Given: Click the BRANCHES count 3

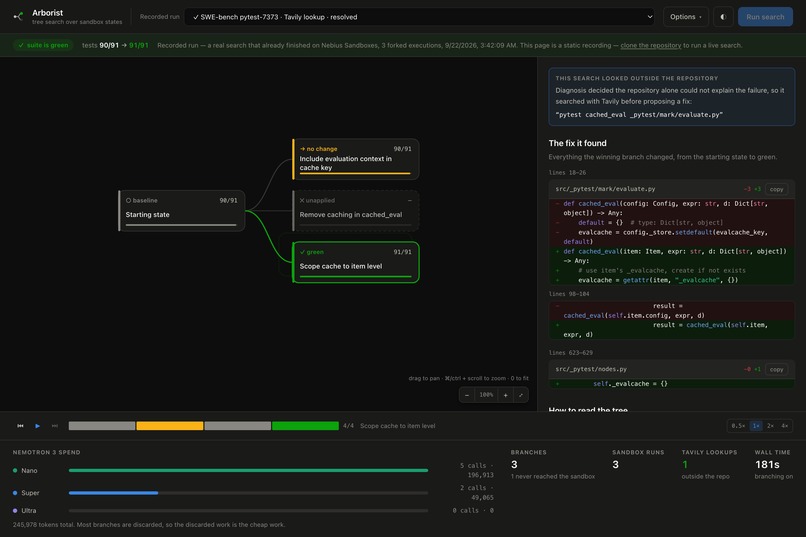Looking at the screenshot, I should pos(514,465).
